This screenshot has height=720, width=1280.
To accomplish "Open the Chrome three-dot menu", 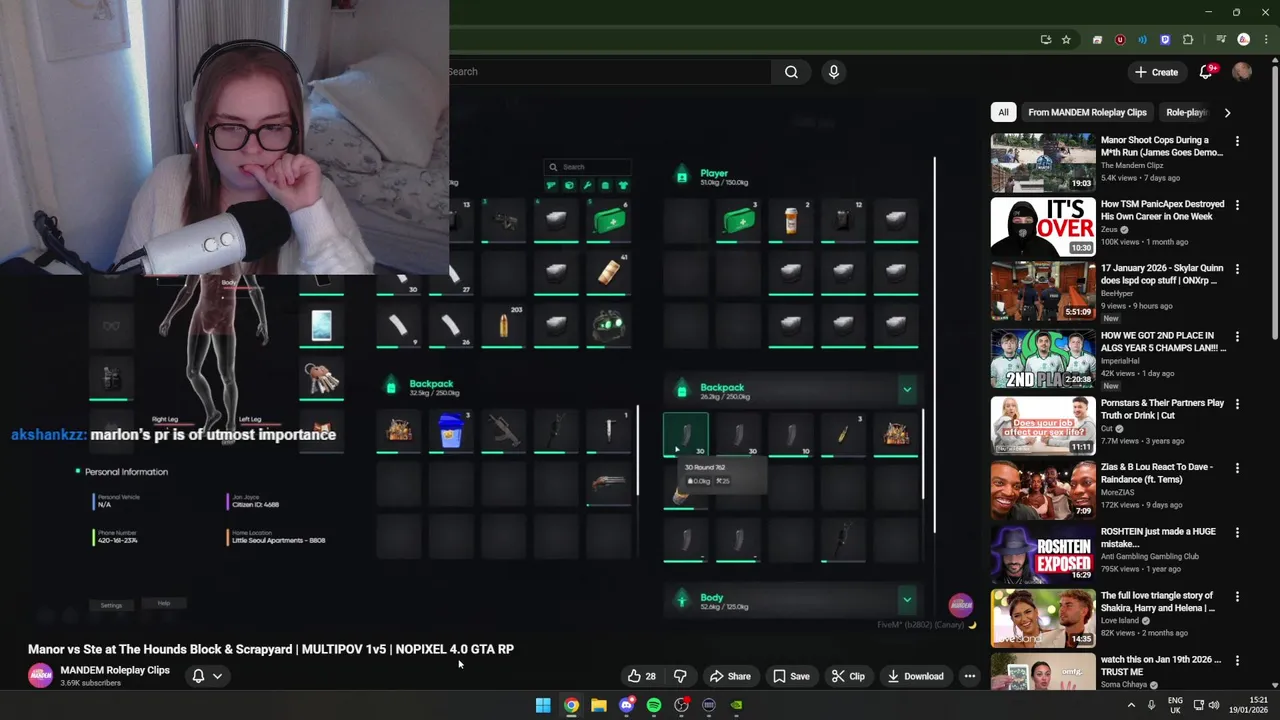I will point(1266,40).
